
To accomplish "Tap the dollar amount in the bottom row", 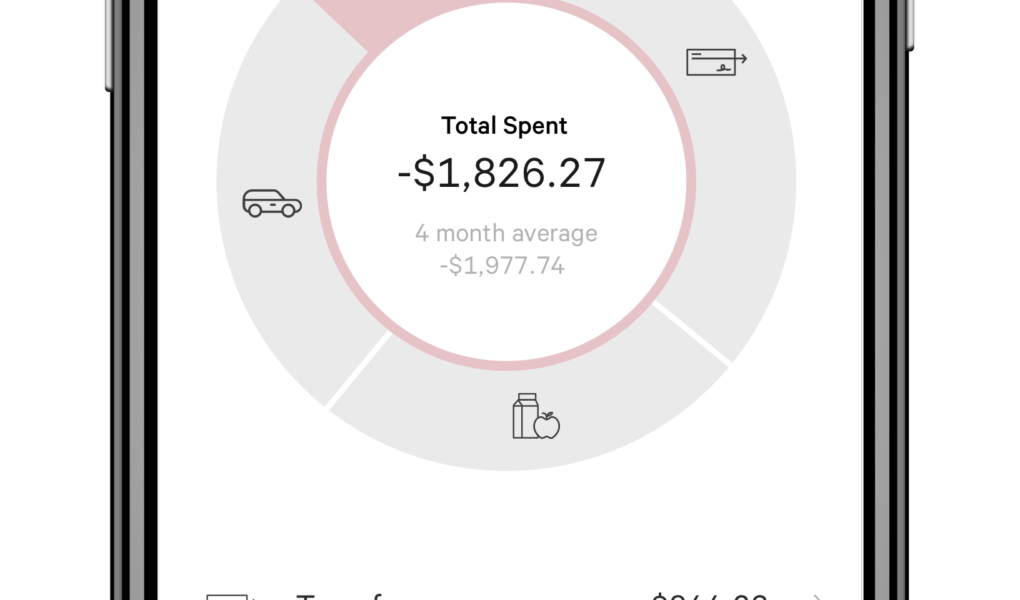I will click(x=710, y=597).
